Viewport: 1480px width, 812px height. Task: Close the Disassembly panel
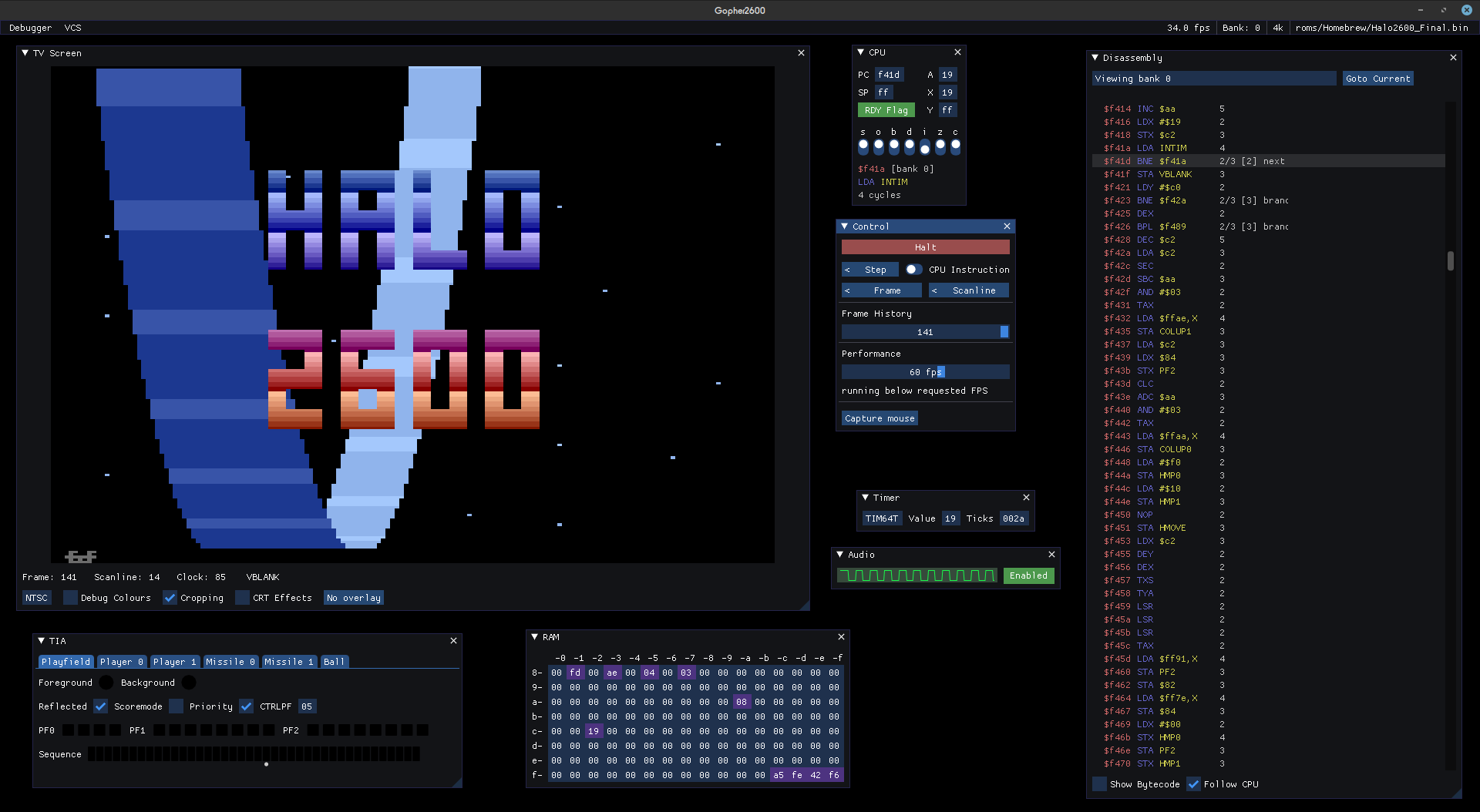point(1453,58)
